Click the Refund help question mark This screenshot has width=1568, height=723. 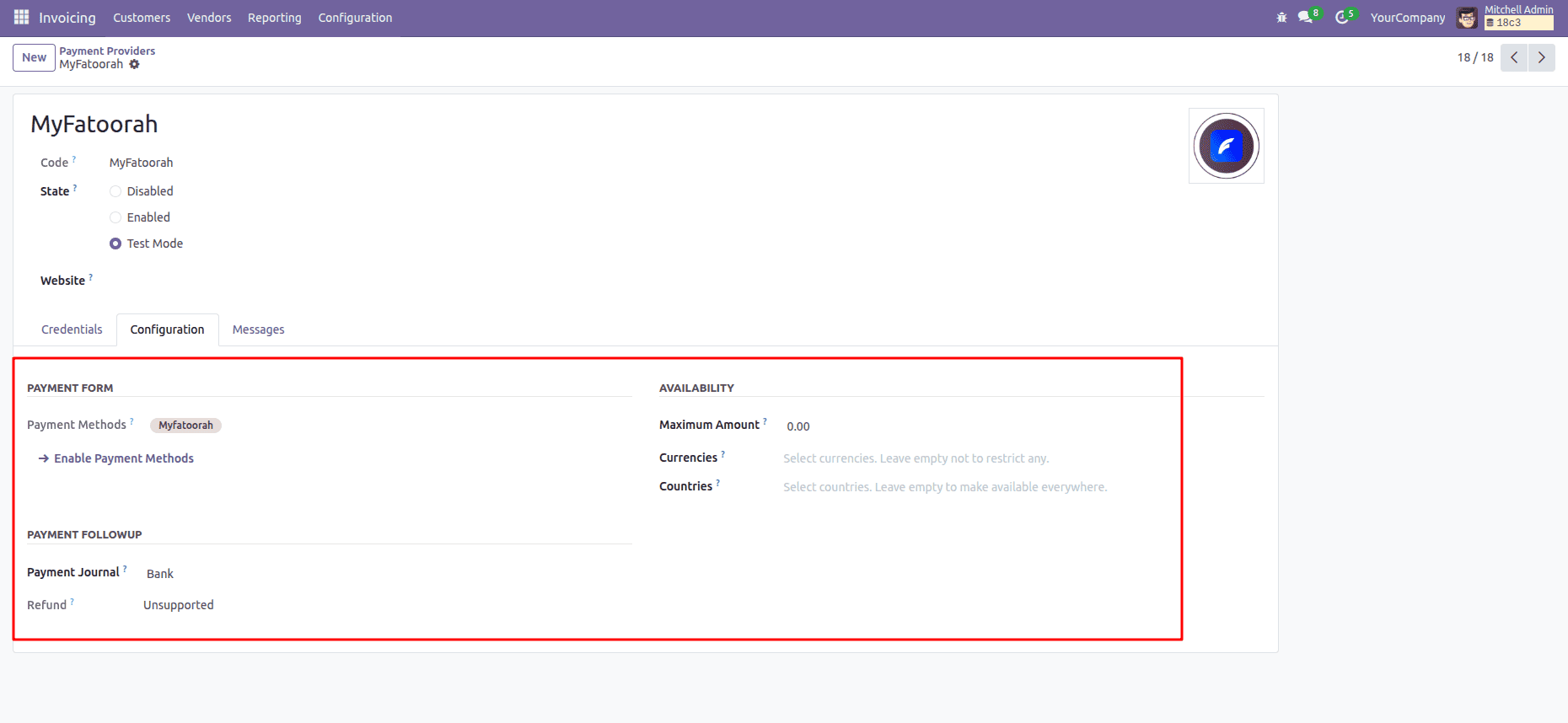point(72,601)
